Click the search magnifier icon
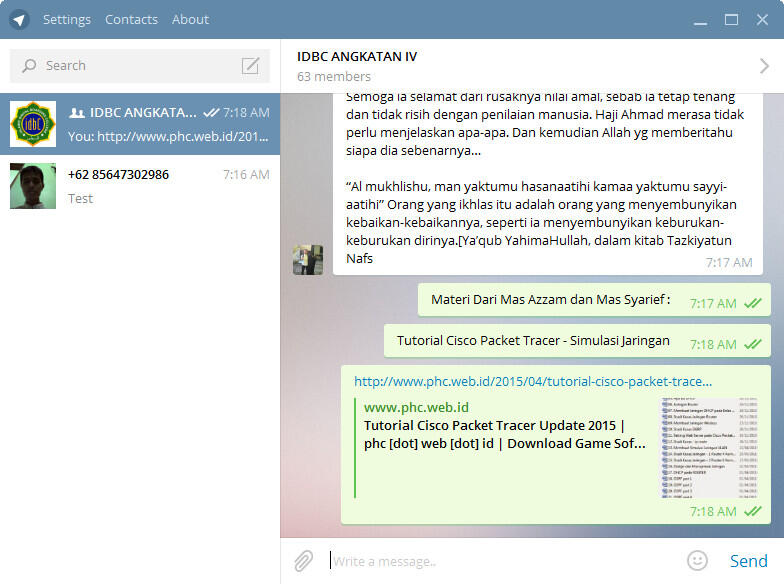Image resolution: width=784 pixels, height=584 pixels. (x=29, y=66)
